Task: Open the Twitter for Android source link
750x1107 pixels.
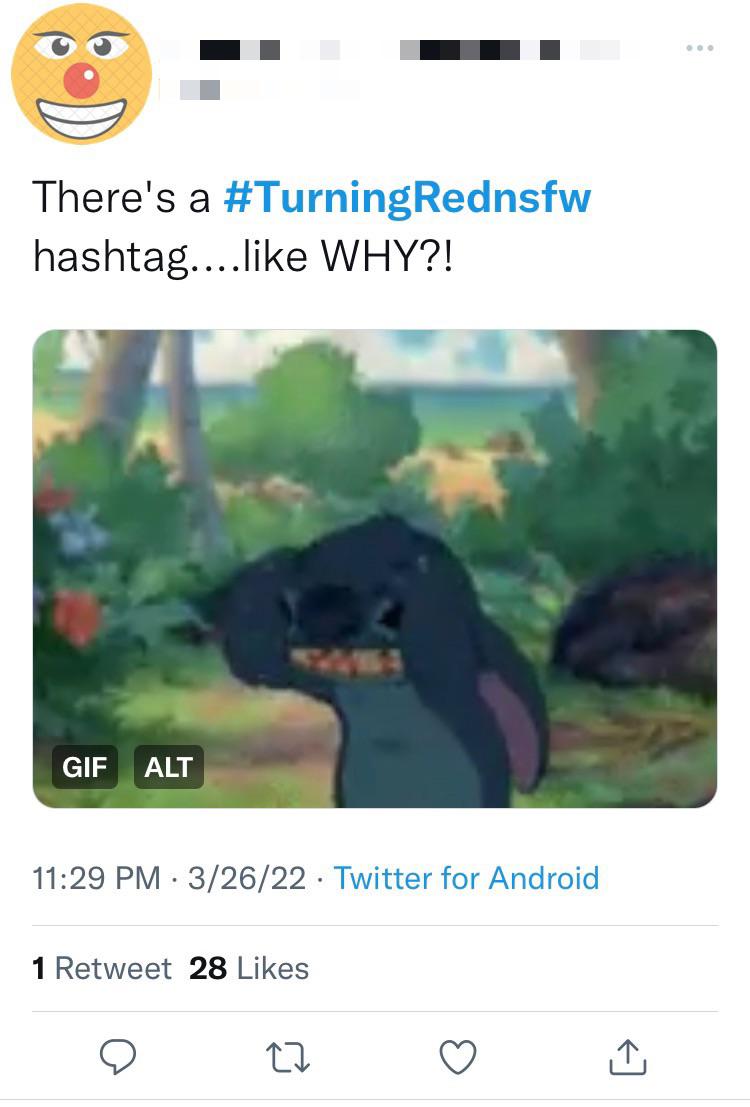Action: (466, 878)
